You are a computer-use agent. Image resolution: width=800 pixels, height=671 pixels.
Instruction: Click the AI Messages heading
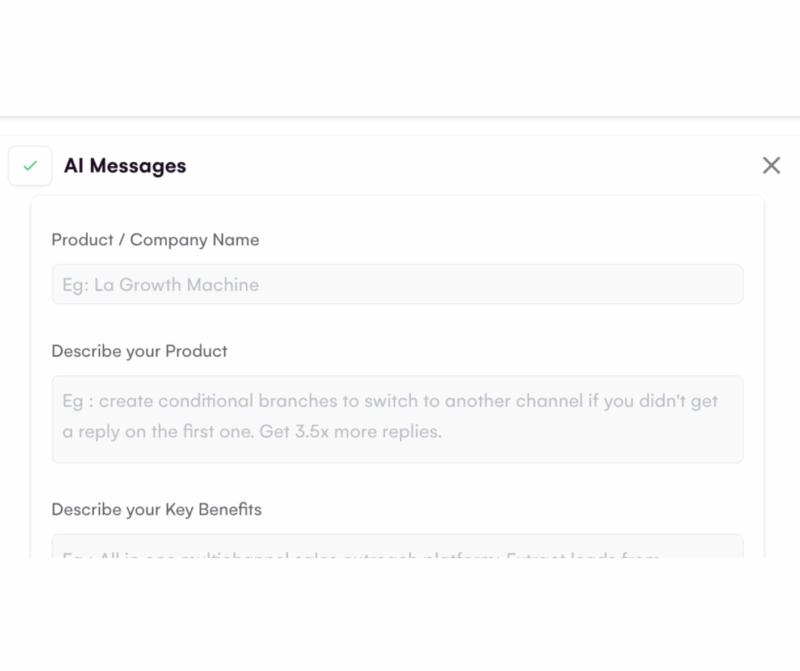125,166
